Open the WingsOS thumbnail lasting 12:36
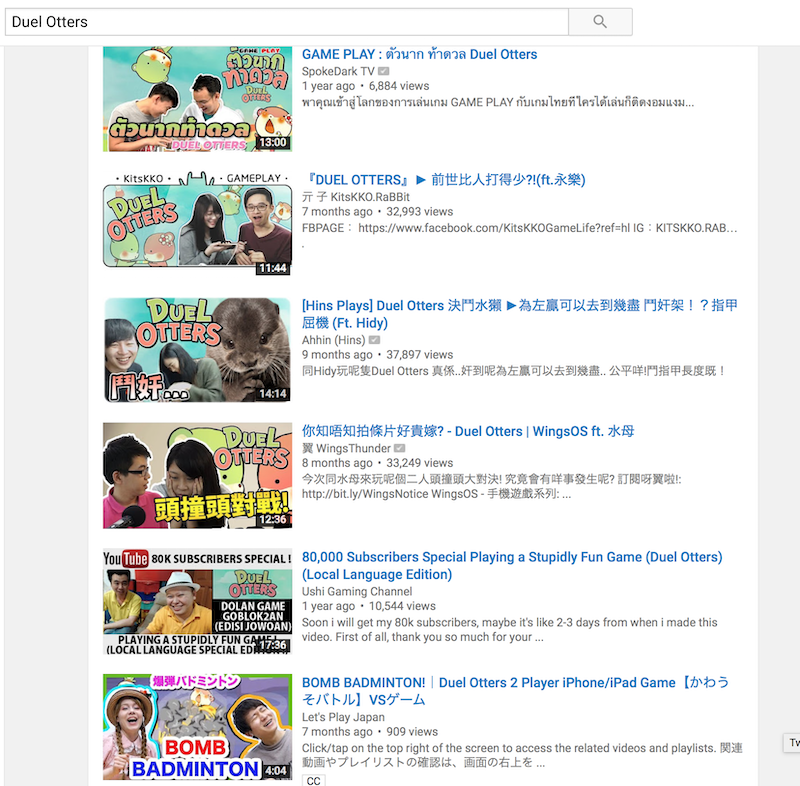The width and height of the screenshot is (800, 786). click(x=197, y=475)
